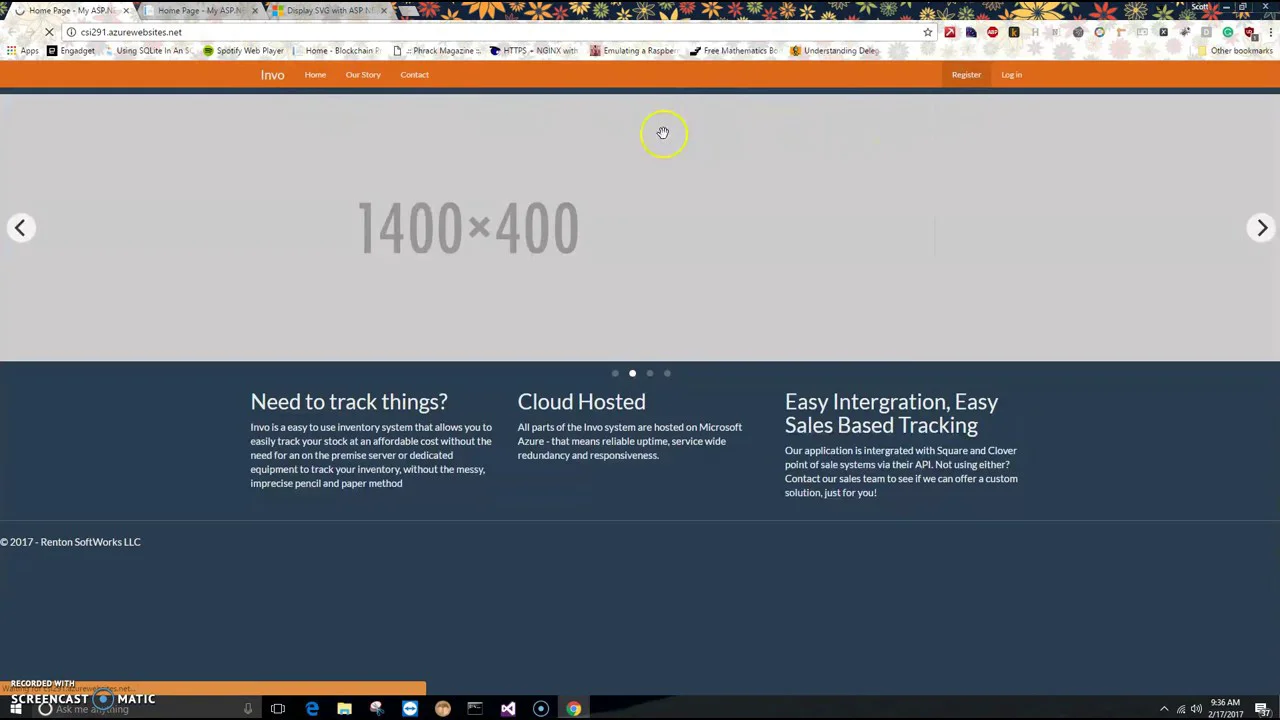Open the Home - Blockchain bookmark
Viewport: 1280px width, 720px height.
coord(337,51)
